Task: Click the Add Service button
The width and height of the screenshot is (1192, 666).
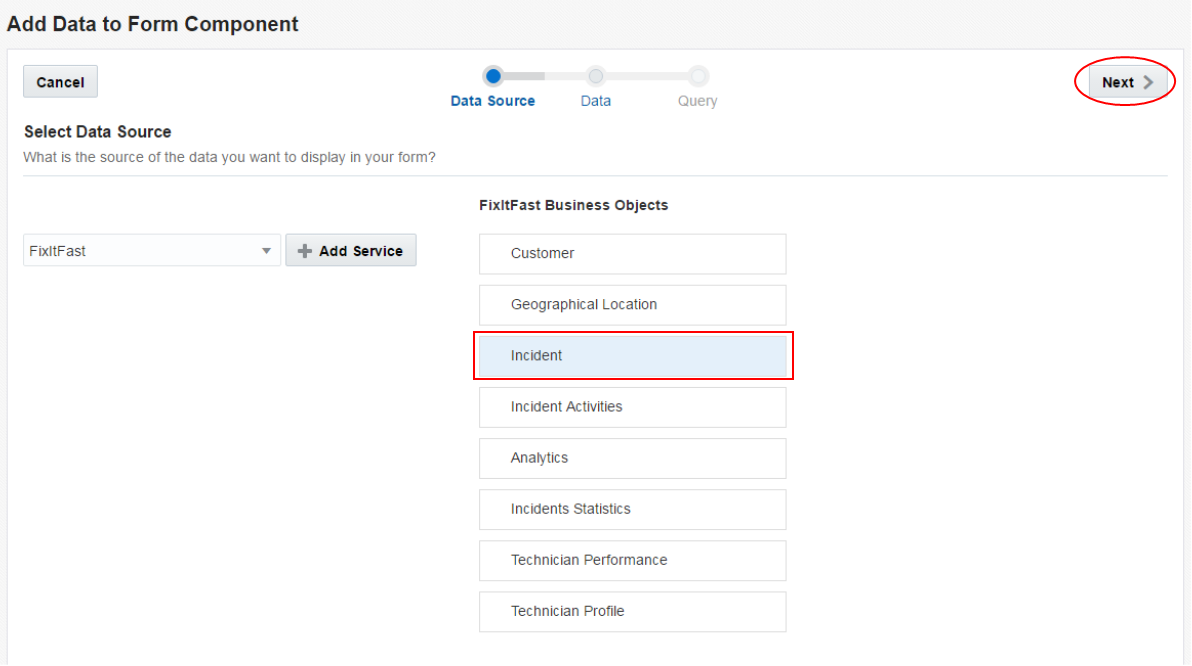Action: (x=351, y=251)
